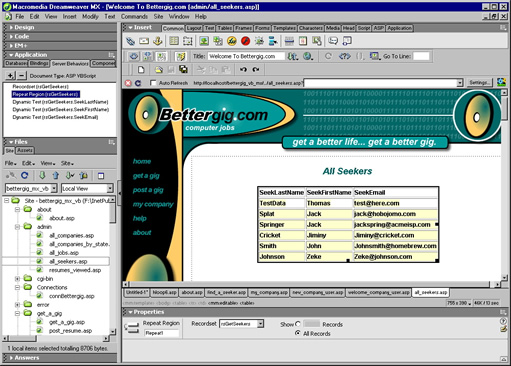Click the Title input field
Screen dimensions: 511x366
pos(246,56)
